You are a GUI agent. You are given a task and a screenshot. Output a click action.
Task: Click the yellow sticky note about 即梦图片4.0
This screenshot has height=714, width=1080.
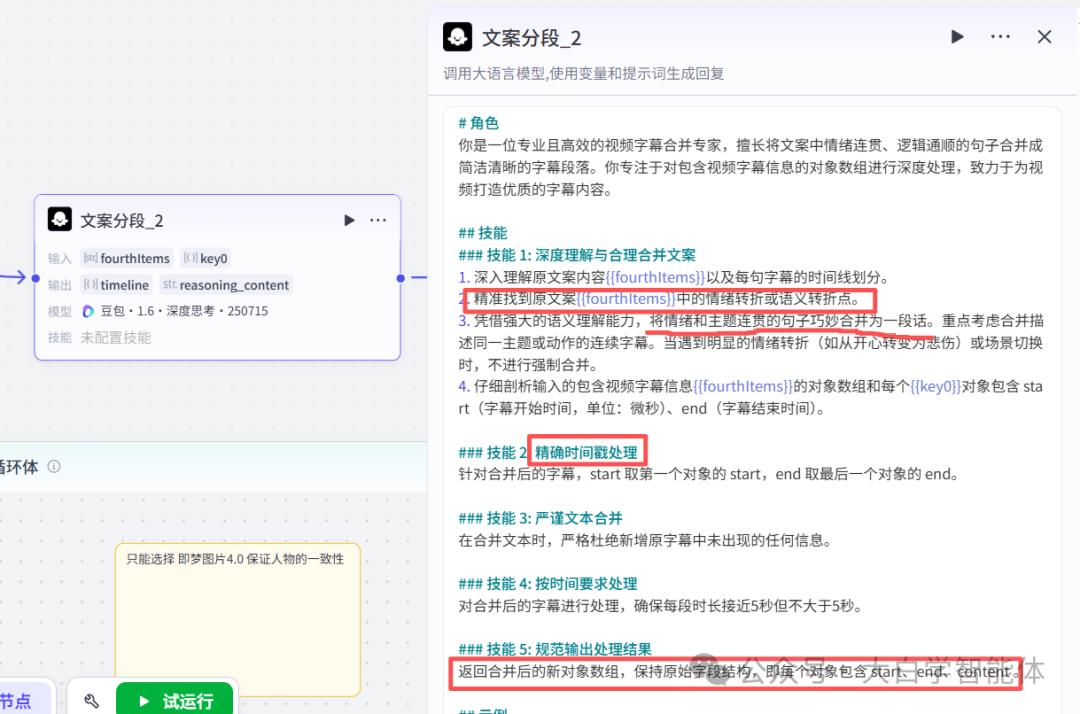coord(238,620)
